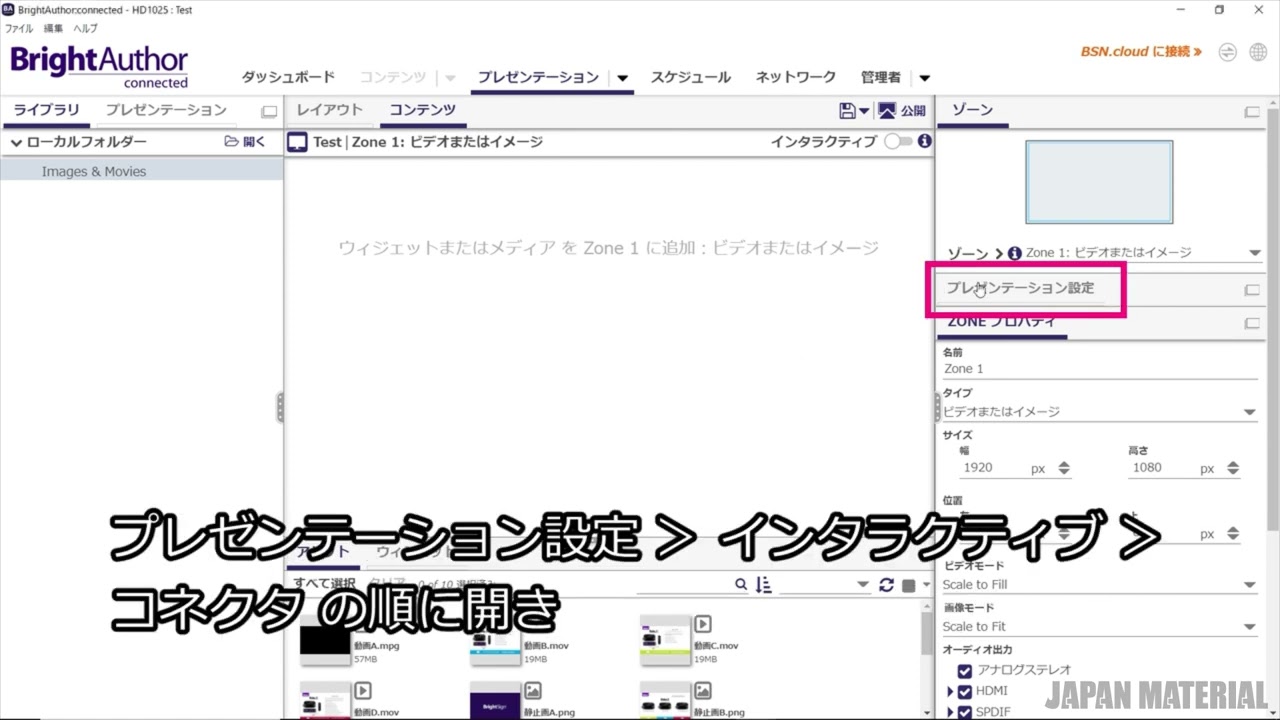Open the ヘルプ menu
This screenshot has height=720, width=1280.
point(86,29)
